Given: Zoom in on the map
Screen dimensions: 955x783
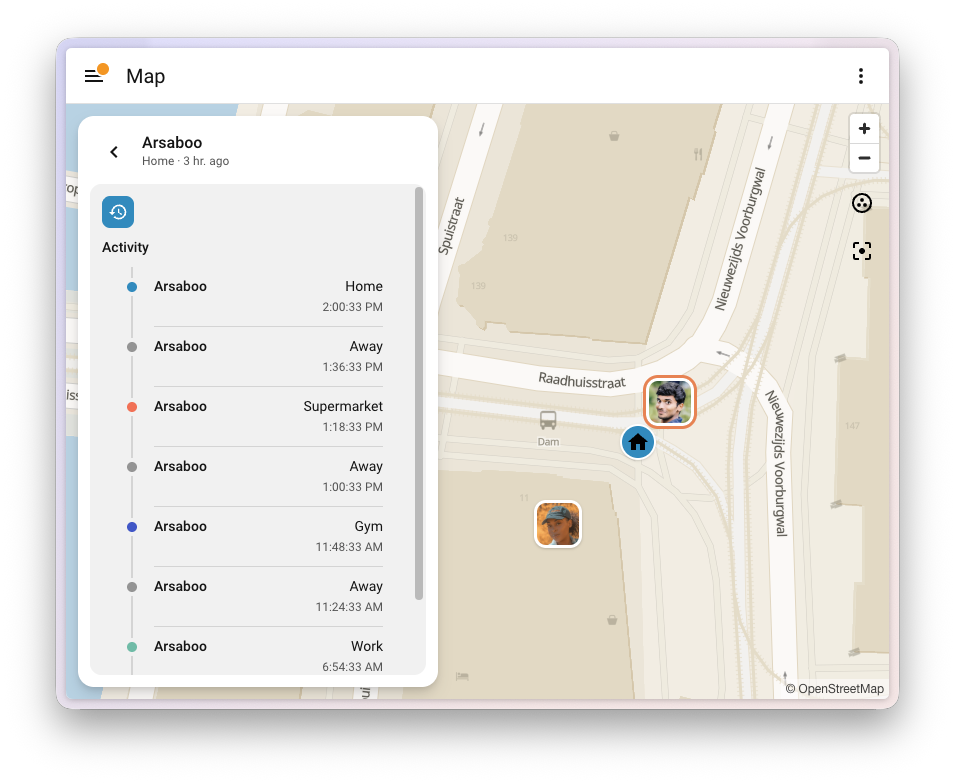Looking at the screenshot, I should point(864,128).
